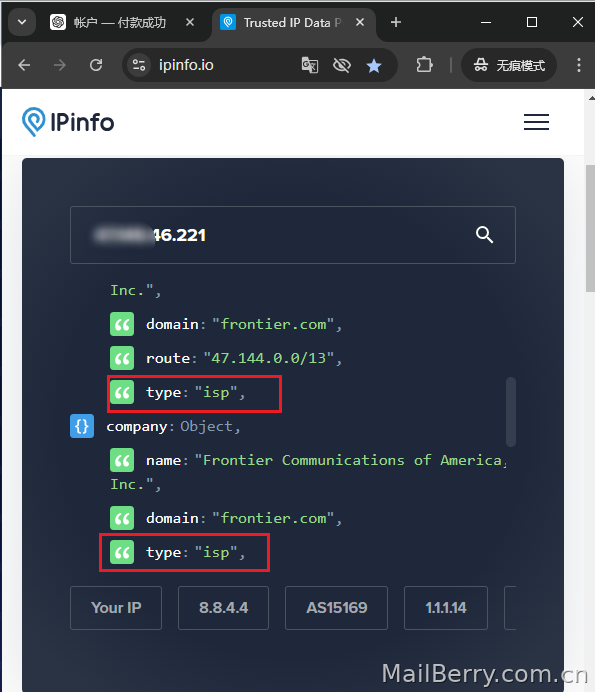Reload the ipinfo.io page
The height and width of the screenshot is (692, 595).
coord(96,65)
